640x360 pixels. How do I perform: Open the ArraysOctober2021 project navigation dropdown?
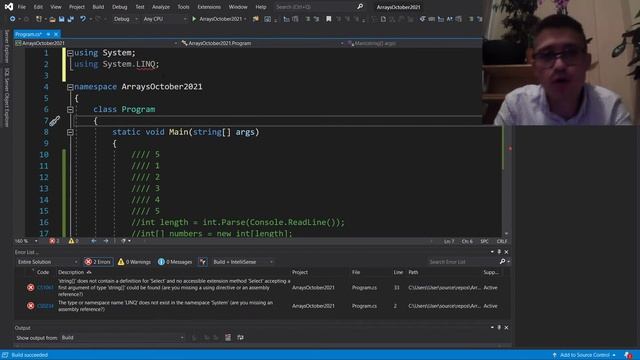click(96, 43)
